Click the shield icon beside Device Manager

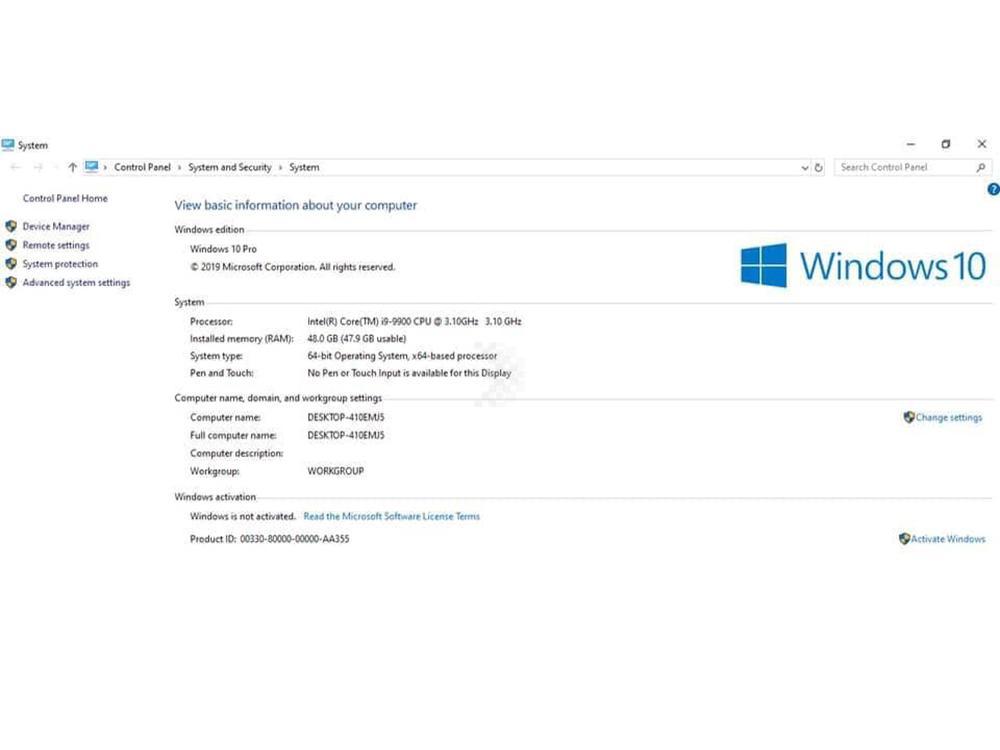pyautogui.click(x=11, y=227)
